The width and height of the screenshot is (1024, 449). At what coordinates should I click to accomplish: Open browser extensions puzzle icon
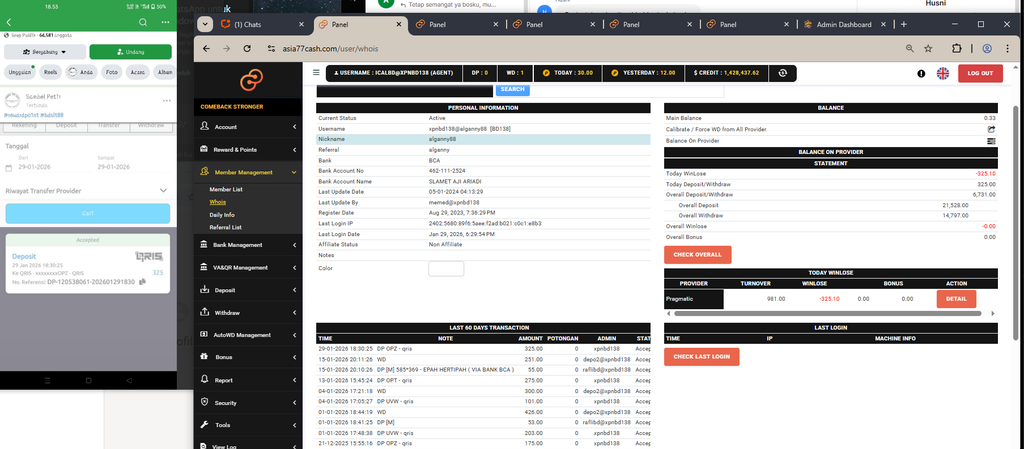tap(957, 48)
